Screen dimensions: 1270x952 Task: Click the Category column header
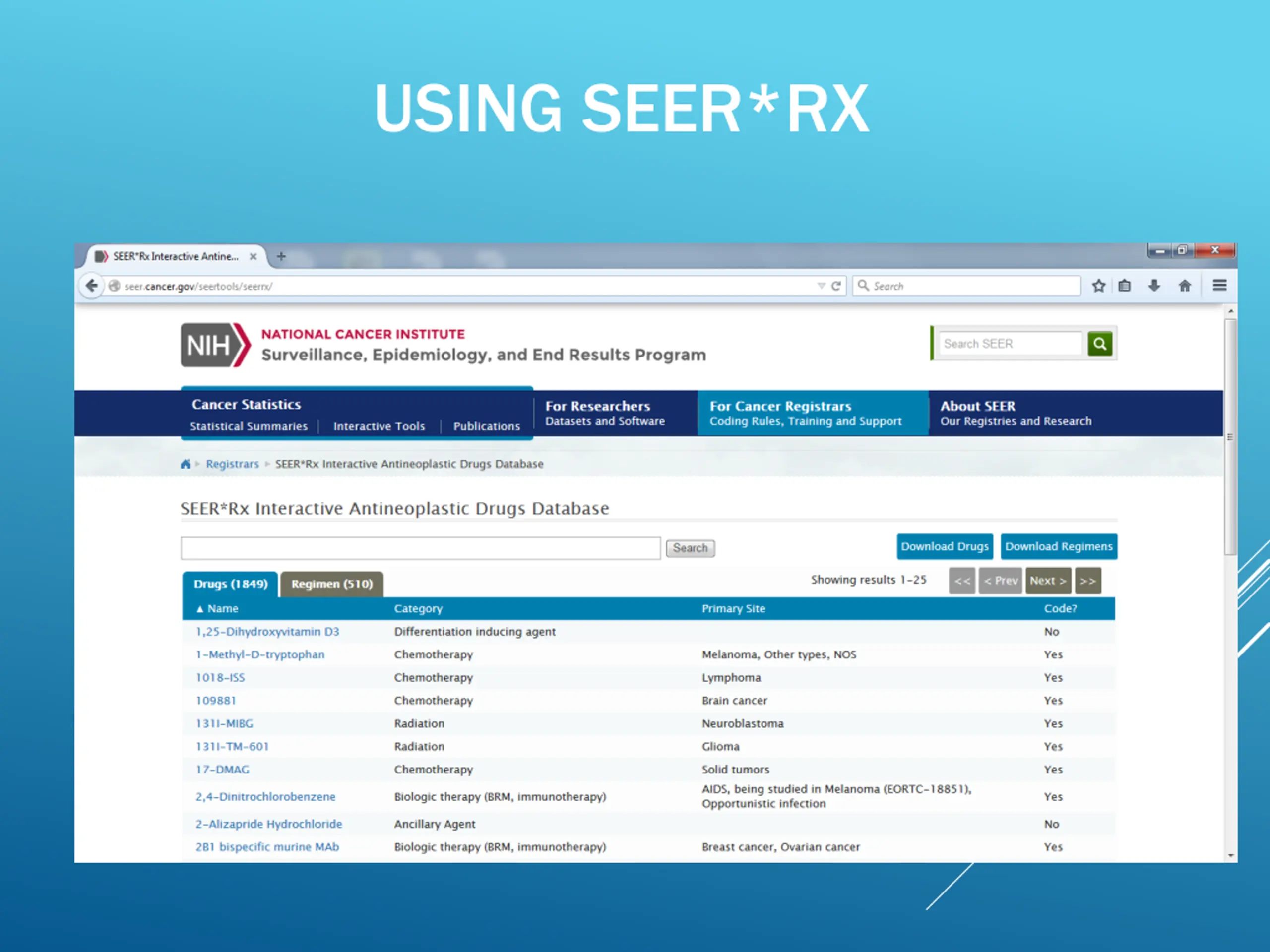pyautogui.click(x=418, y=609)
